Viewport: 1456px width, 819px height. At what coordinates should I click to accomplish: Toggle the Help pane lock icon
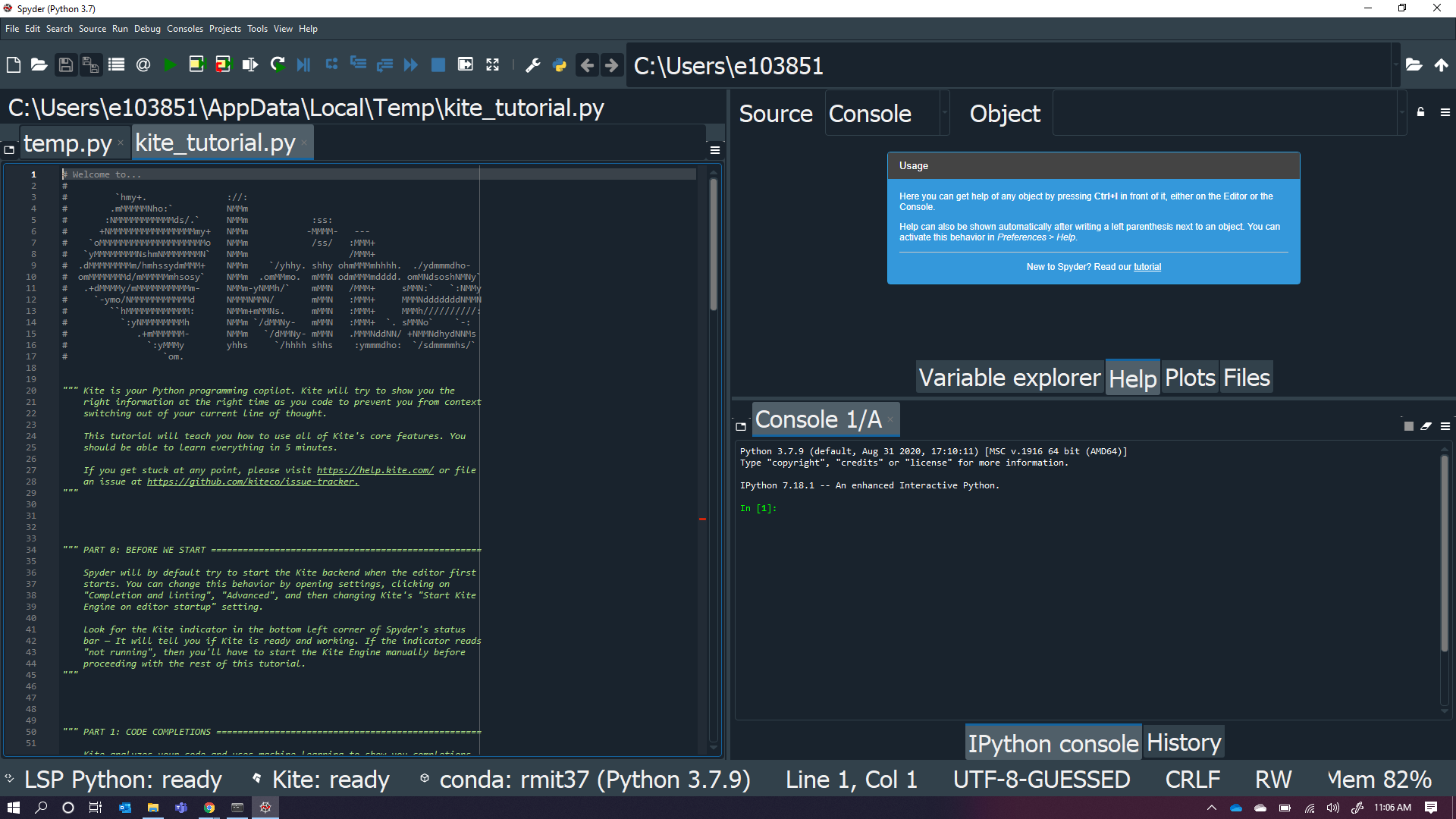(1421, 112)
